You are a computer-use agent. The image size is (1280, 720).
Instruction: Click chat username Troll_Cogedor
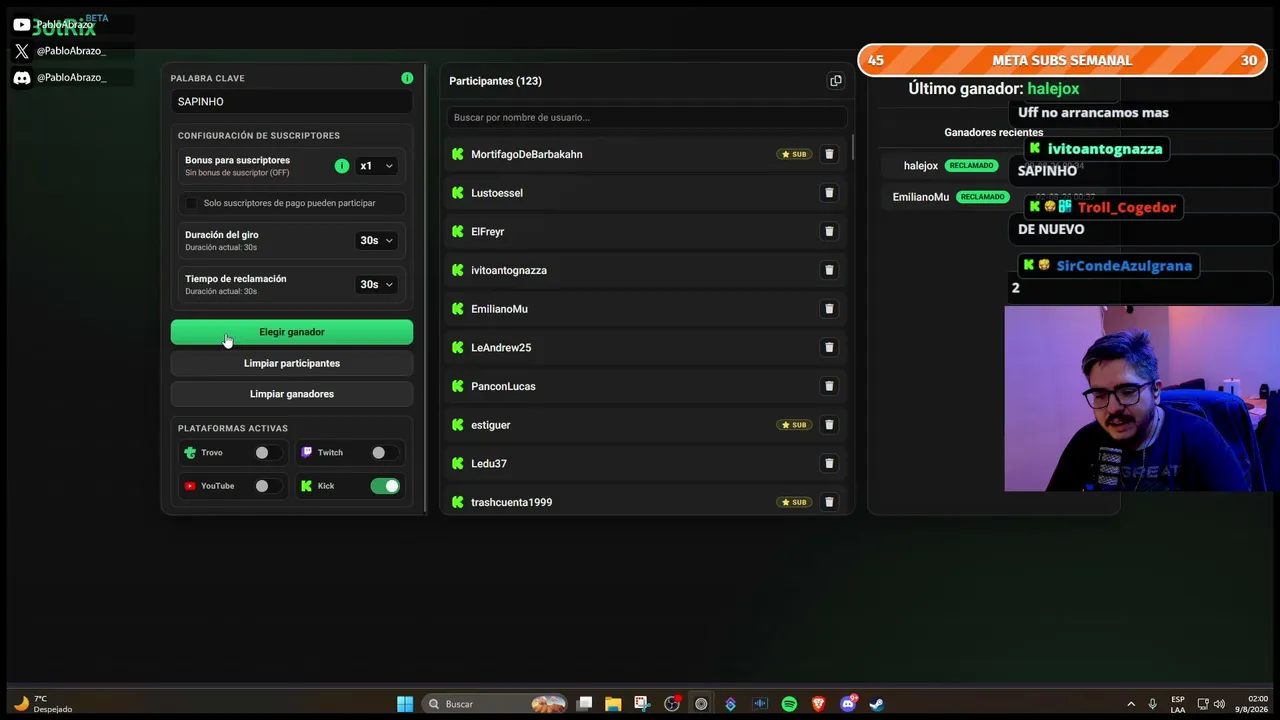pos(1127,207)
